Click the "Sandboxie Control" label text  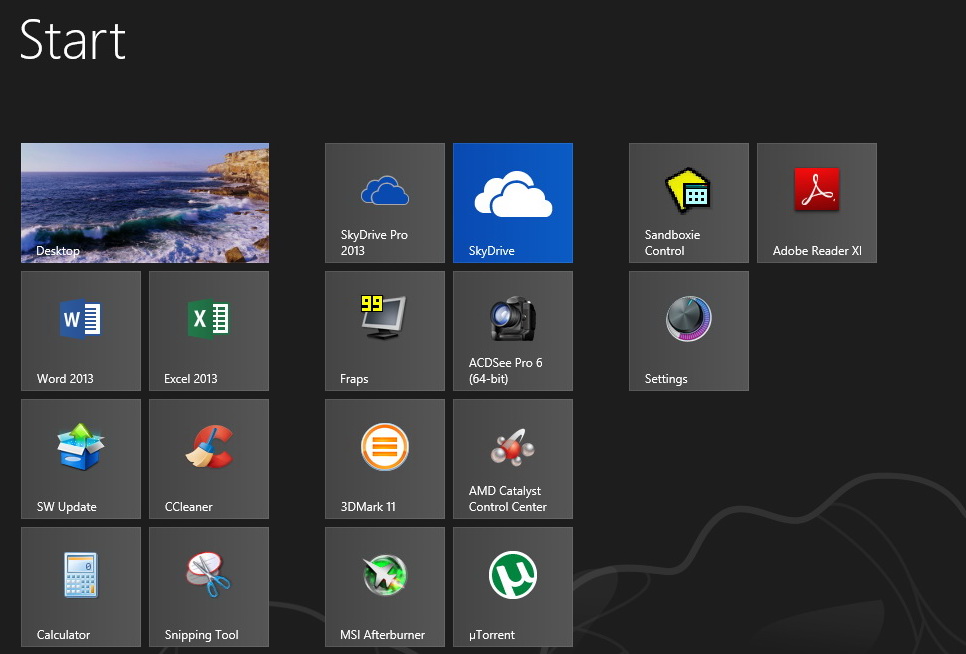(x=672, y=243)
